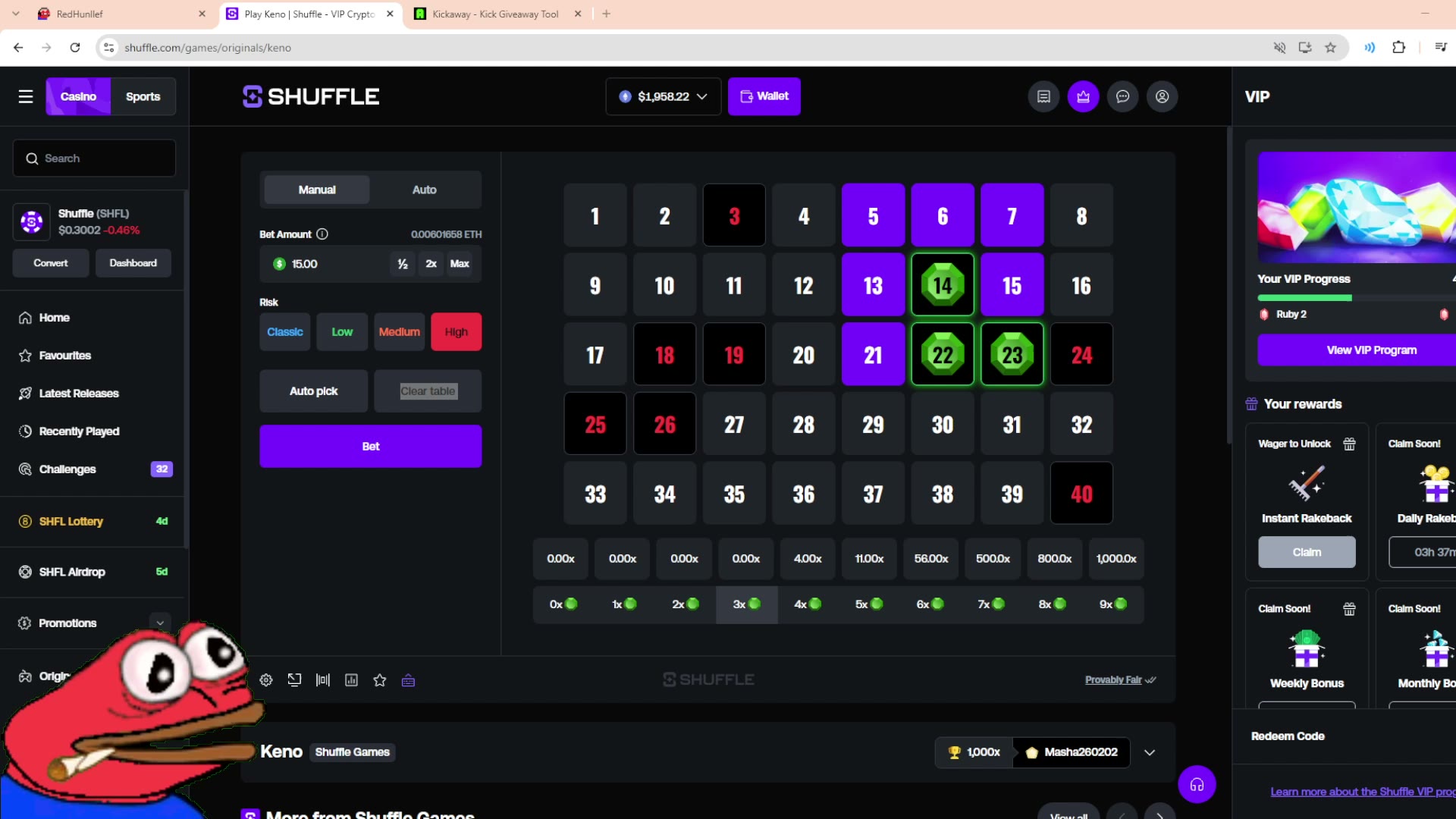Screen dimensions: 1456x819
Task: Switch to the Sports tab
Action: (x=143, y=96)
